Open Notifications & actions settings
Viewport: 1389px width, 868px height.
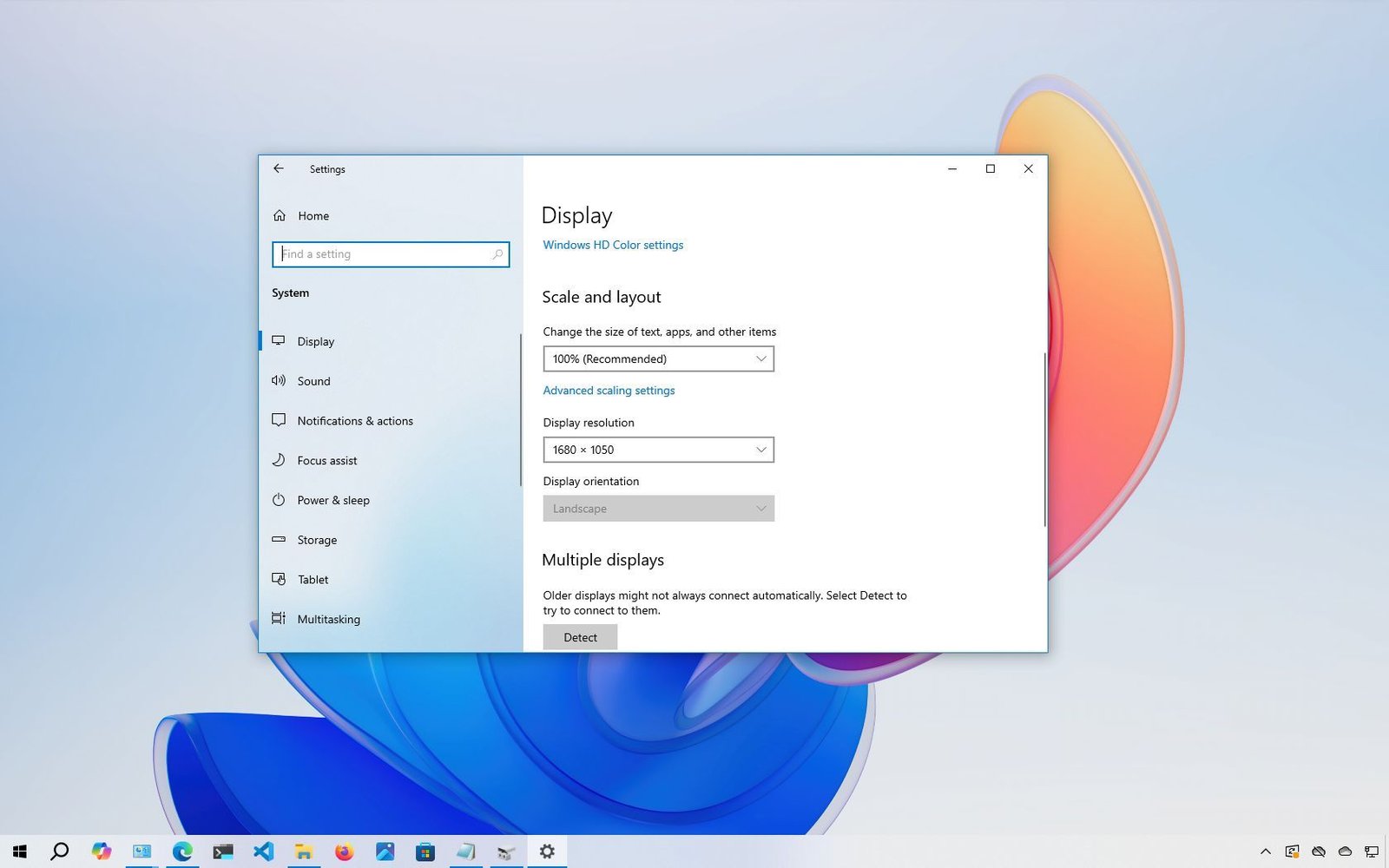click(354, 421)
